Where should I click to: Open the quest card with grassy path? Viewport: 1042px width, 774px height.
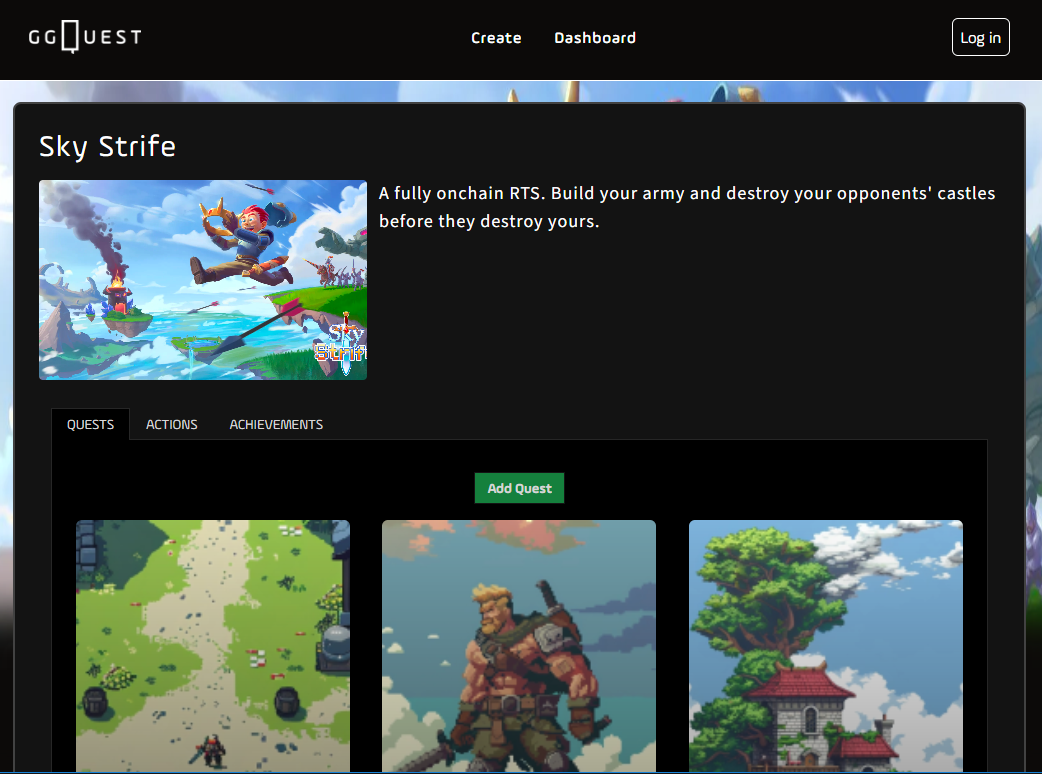click(x=213, y=646)
